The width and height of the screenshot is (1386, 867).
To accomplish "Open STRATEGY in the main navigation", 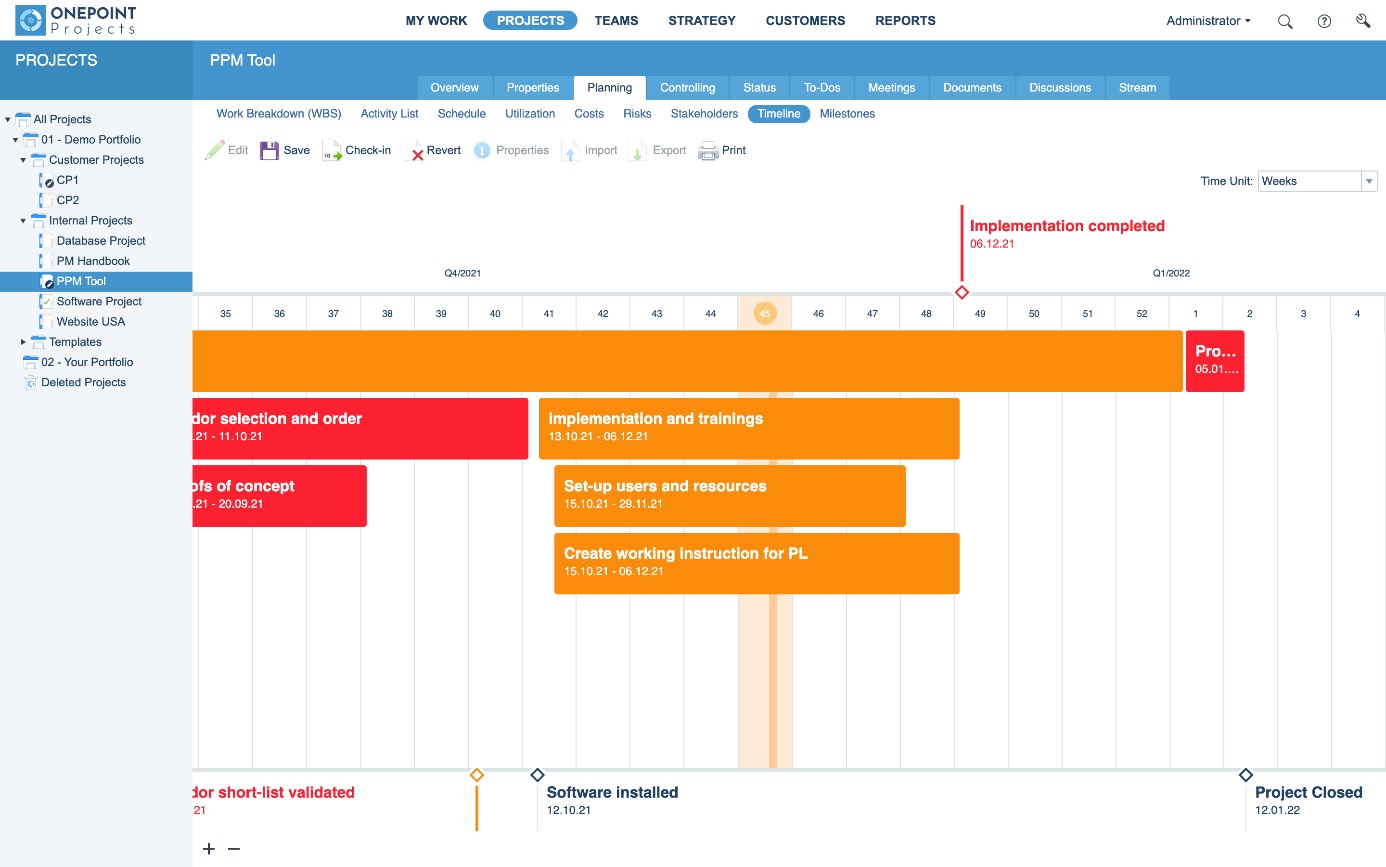I will (x=702, y=20).
